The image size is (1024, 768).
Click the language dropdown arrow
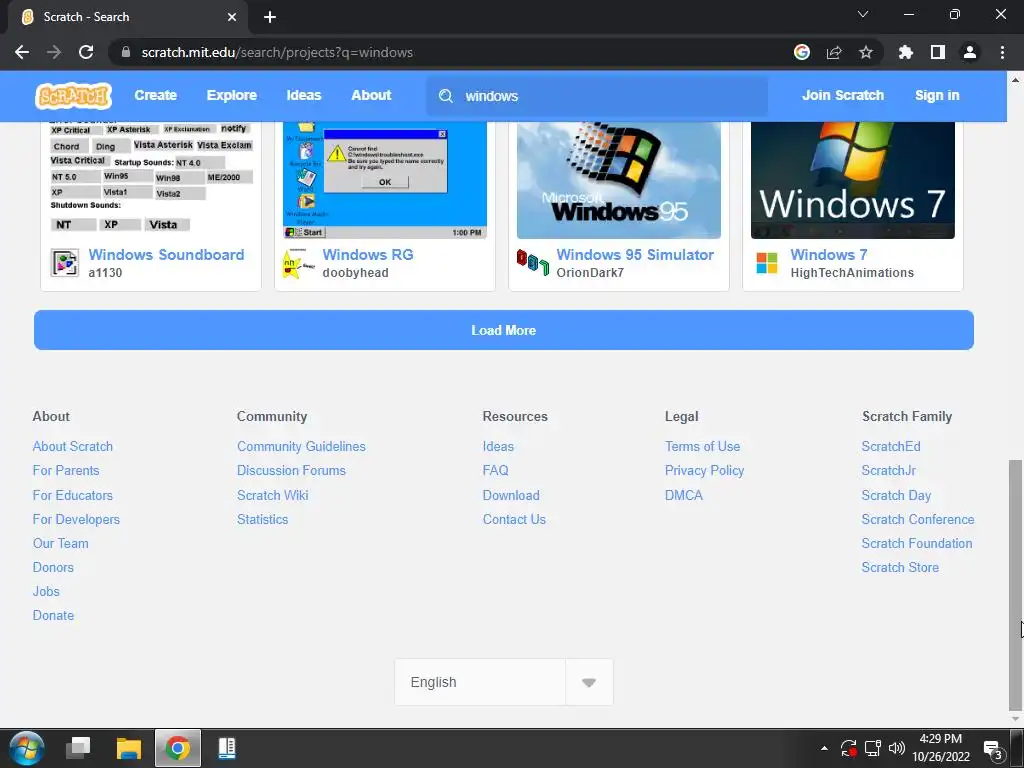coord(589,682)
